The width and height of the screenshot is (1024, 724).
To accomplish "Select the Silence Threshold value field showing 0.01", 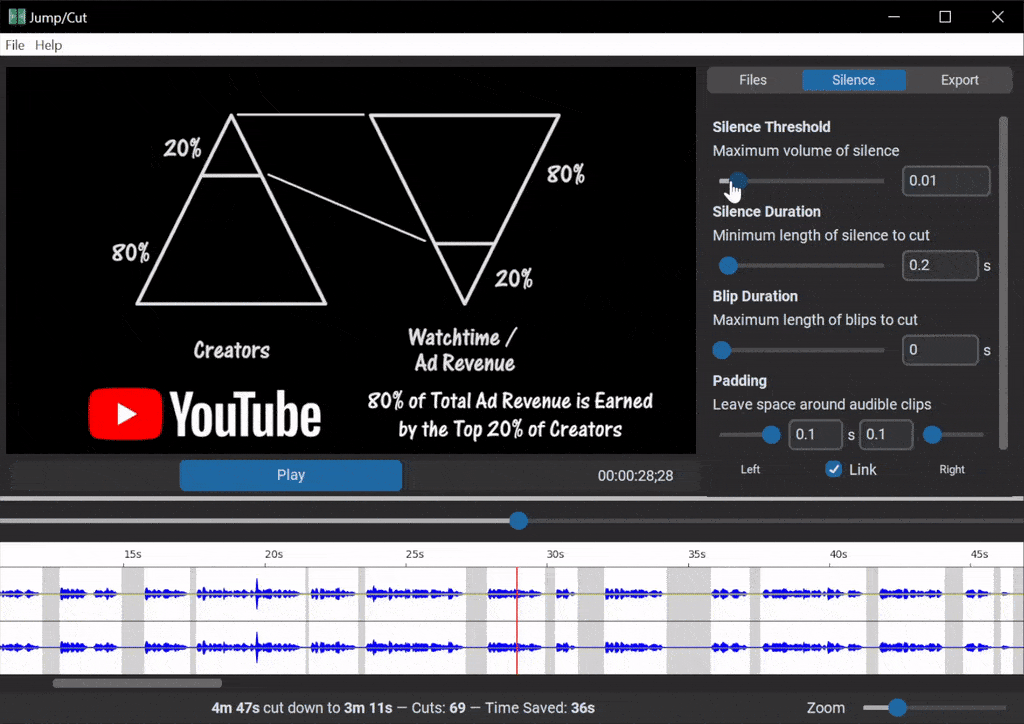I will coord(946,181).
